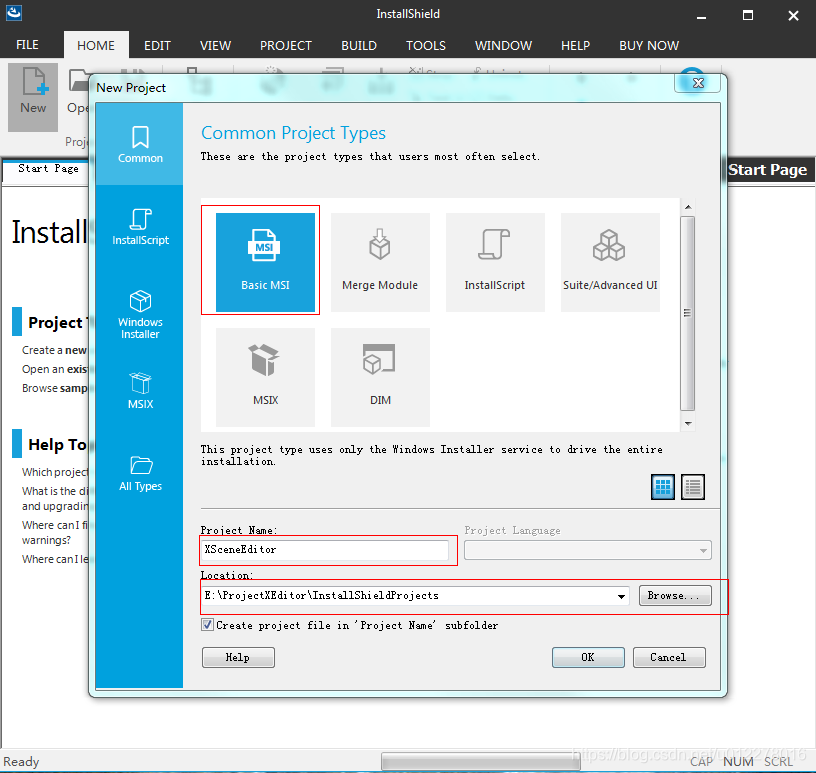Click the InstallShield app icon in title bar

coord(14,13)
